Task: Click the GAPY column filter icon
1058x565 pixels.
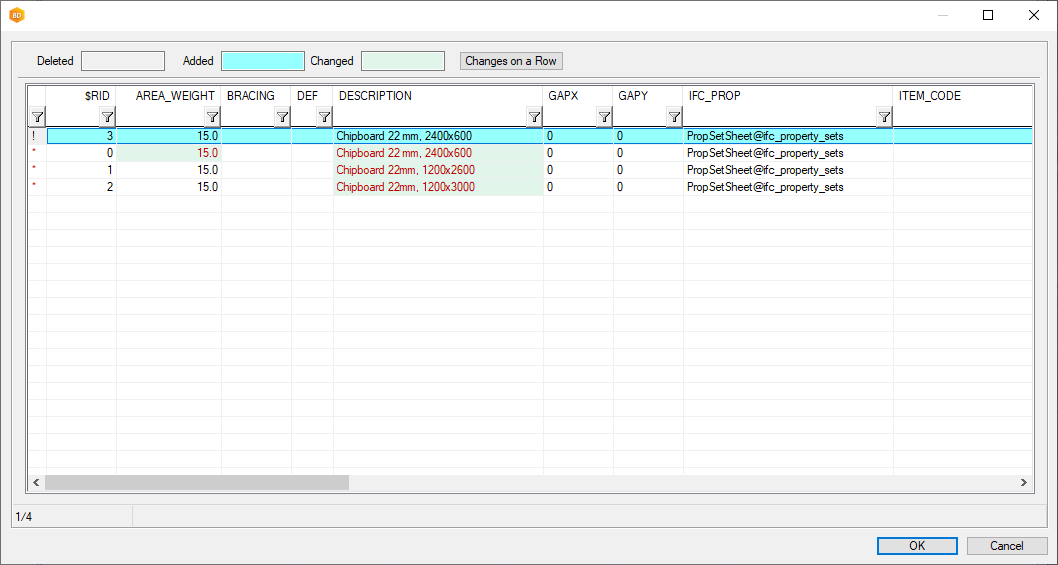Action: (x=674, y=117)
